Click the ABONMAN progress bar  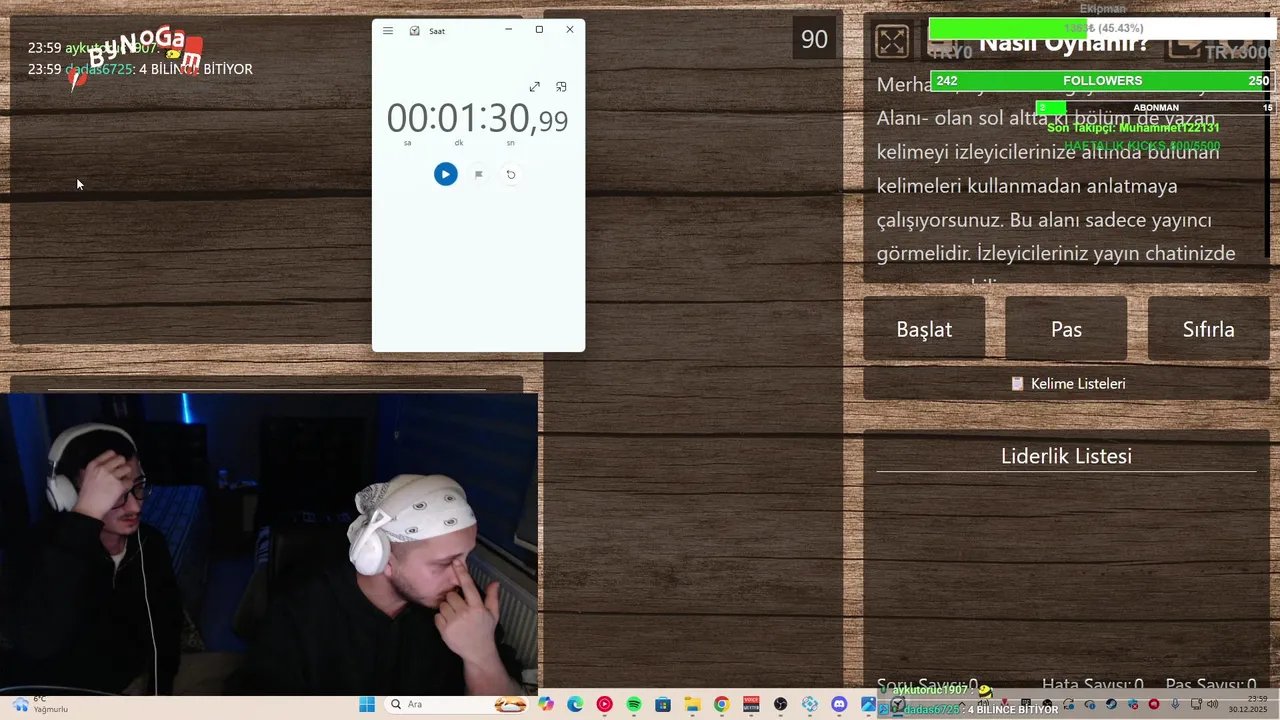point(1155,108)
